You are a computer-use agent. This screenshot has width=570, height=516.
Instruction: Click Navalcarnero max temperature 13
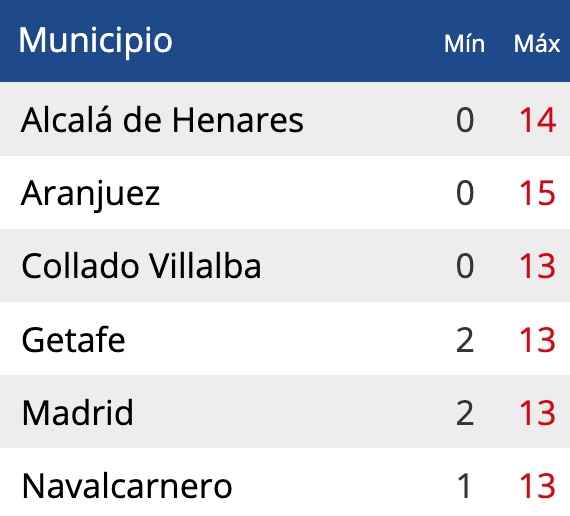pos(537,485)
